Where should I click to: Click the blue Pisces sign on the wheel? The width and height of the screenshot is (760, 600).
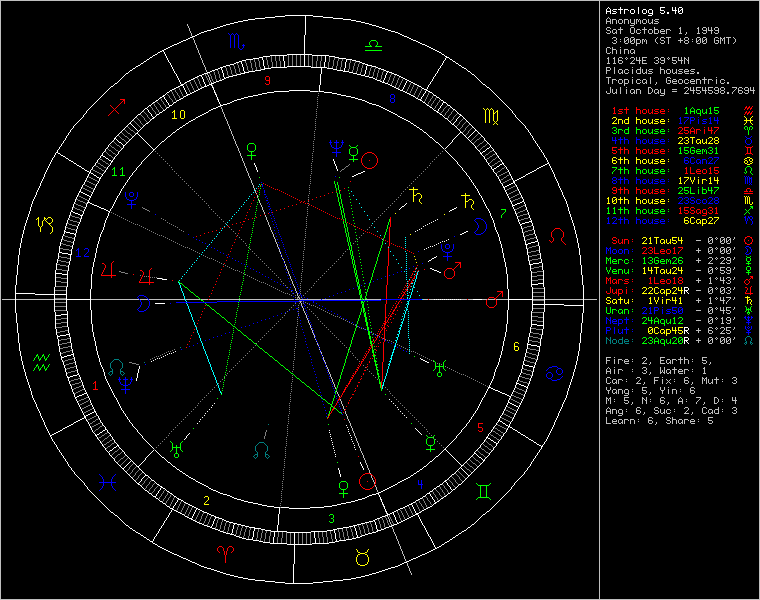tap(107, 482)
